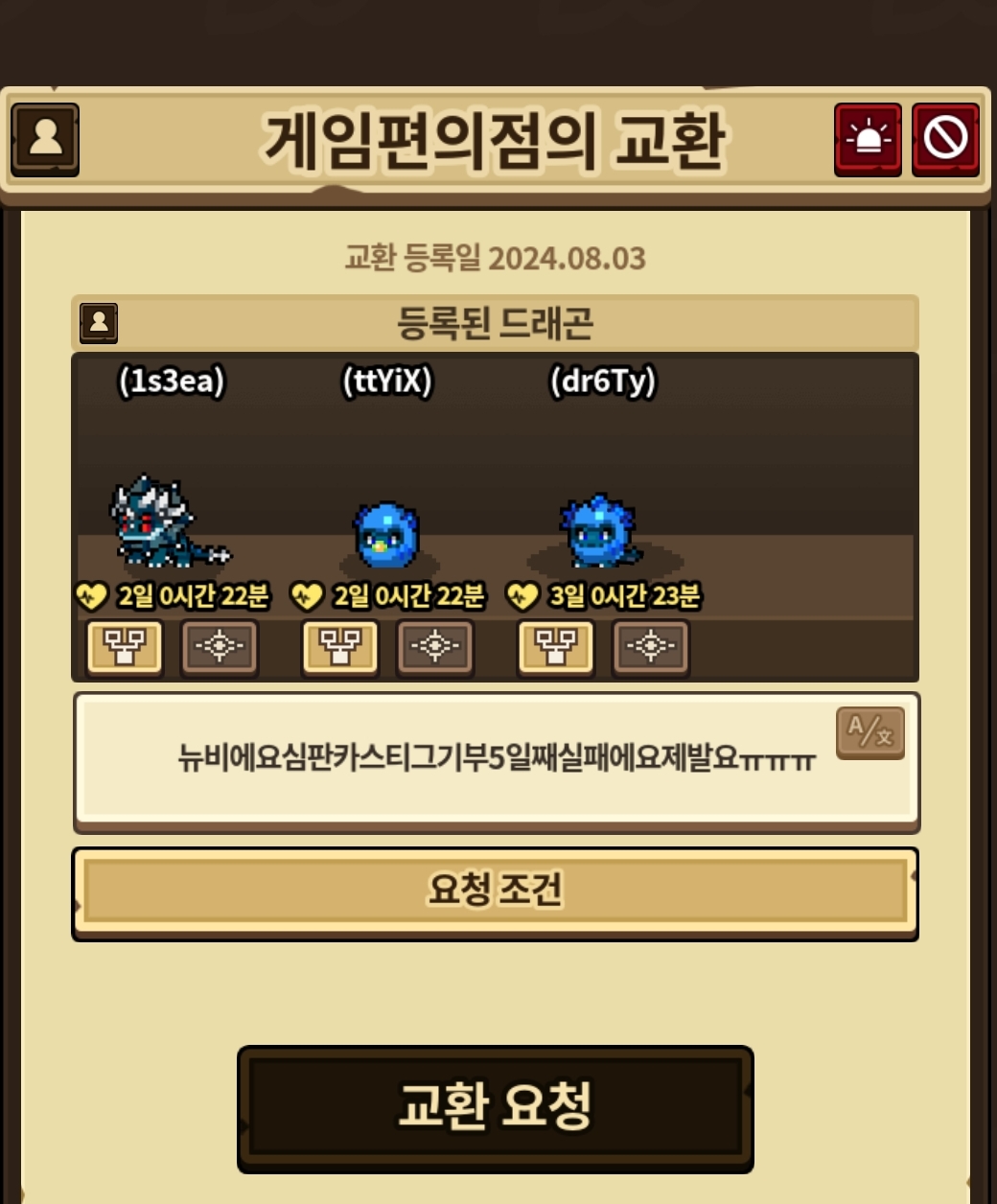Tap target detail icon for ttYiX dragon
Viewport: 997px width, 1204px height.
tap(435, 647)
